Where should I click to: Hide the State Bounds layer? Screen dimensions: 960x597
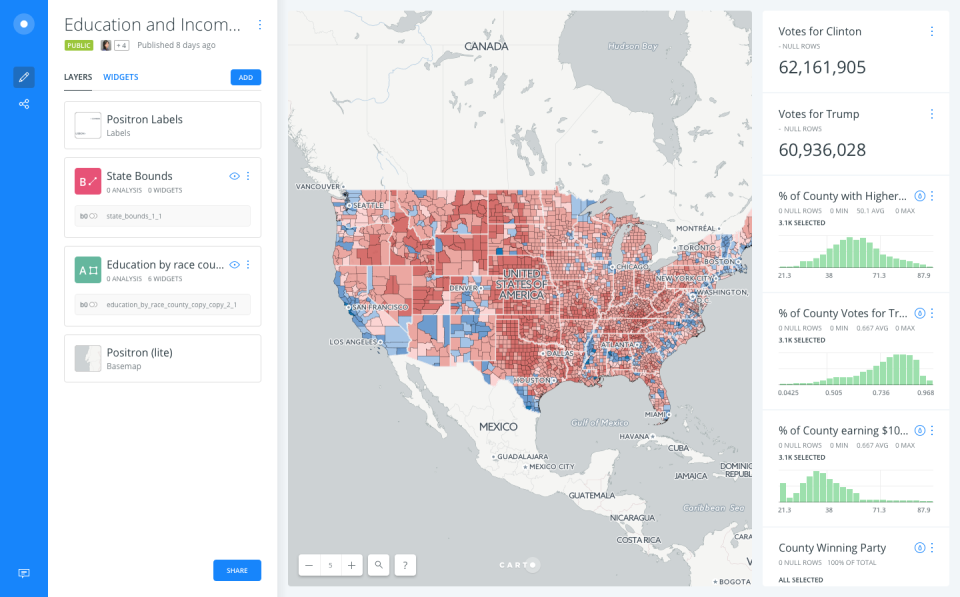(234, 176)
